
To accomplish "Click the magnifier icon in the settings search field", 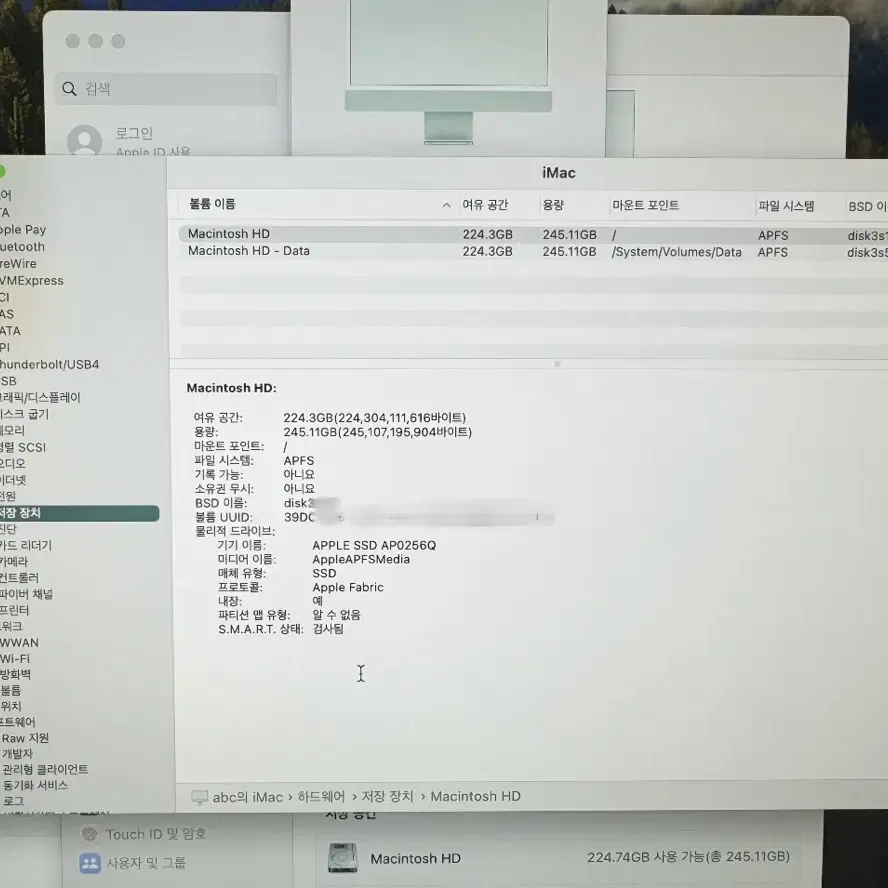I will pyautogui.click(x=69, y=89).
